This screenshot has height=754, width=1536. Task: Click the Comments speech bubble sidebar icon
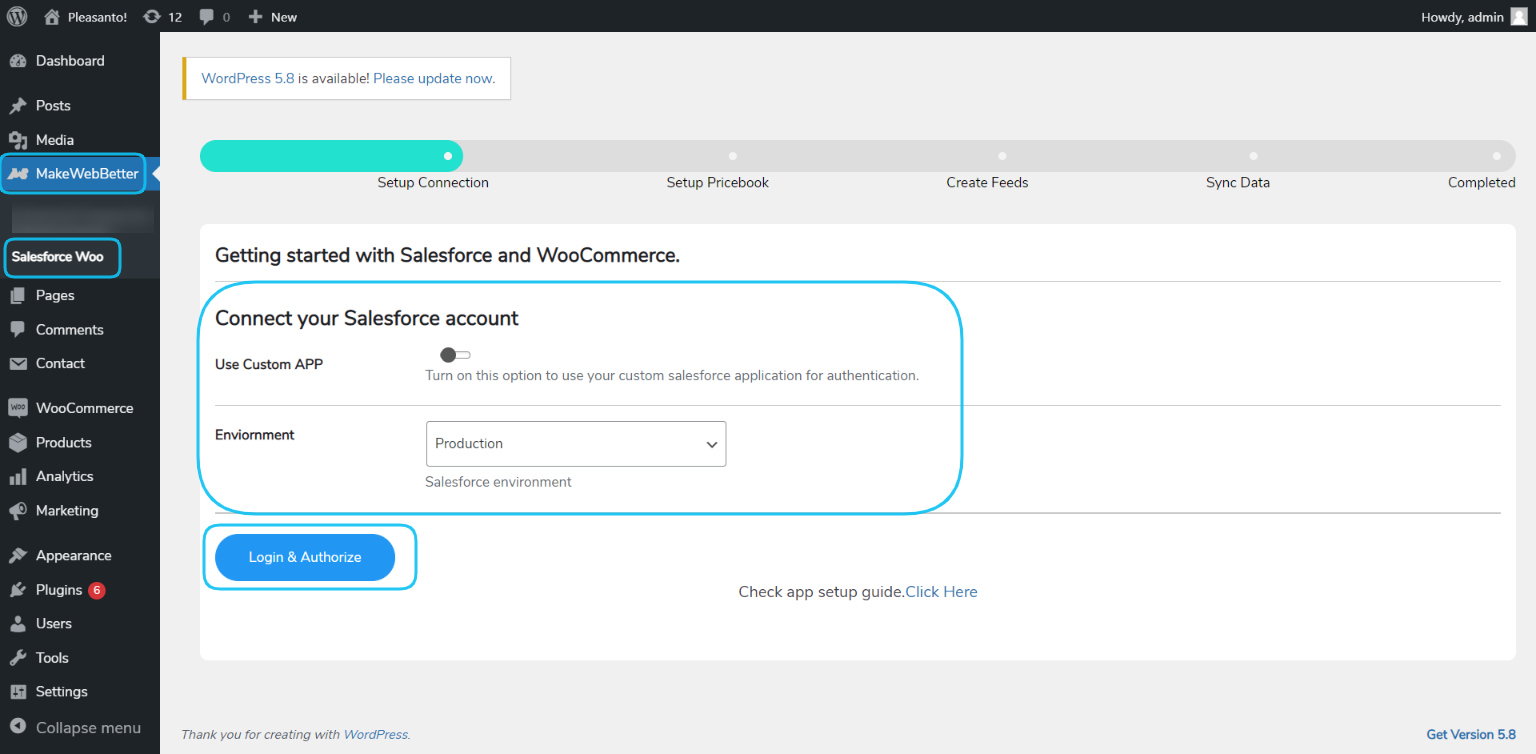coord(18,329)
